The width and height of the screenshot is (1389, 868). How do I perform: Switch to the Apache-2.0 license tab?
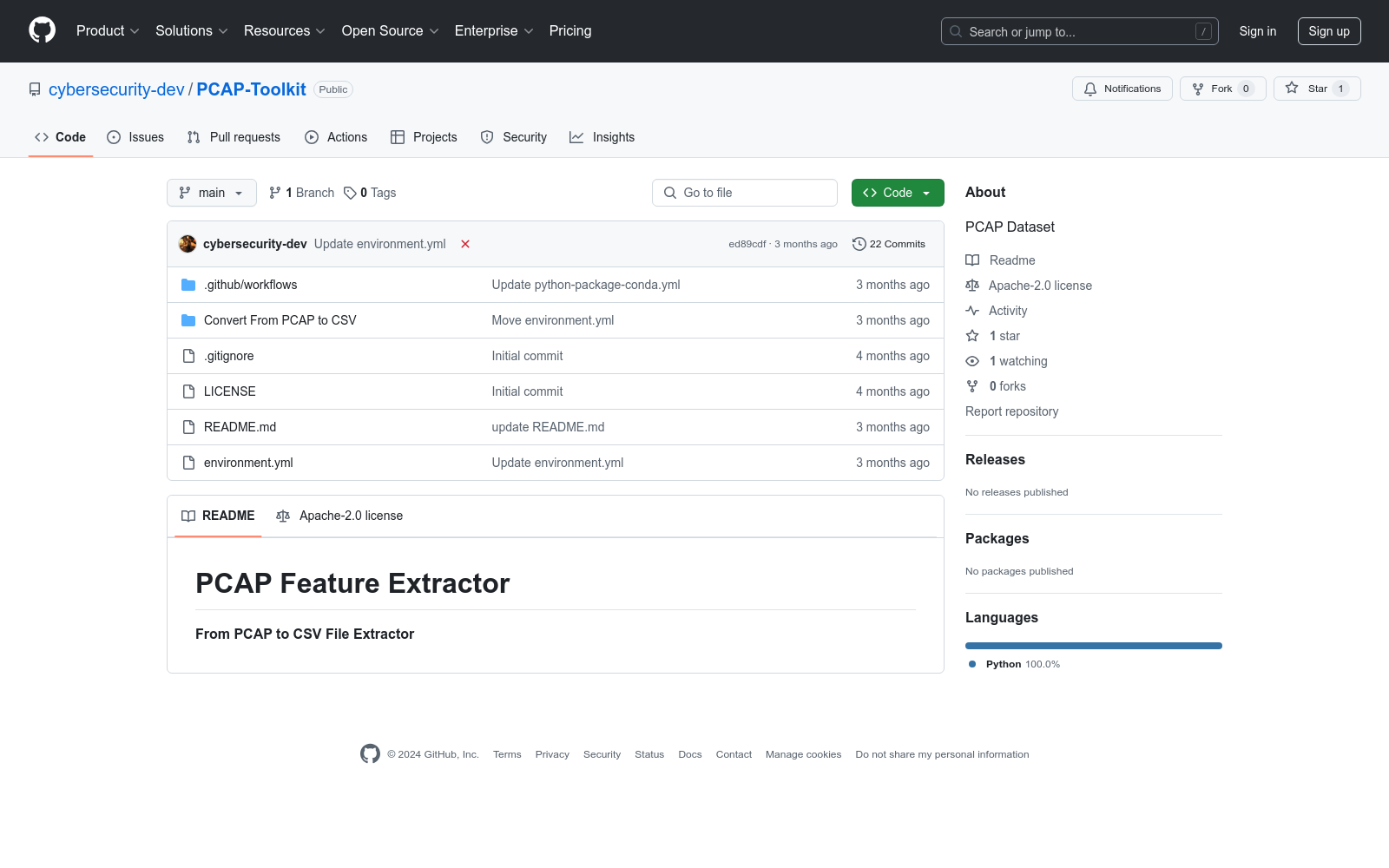point(339,516)
